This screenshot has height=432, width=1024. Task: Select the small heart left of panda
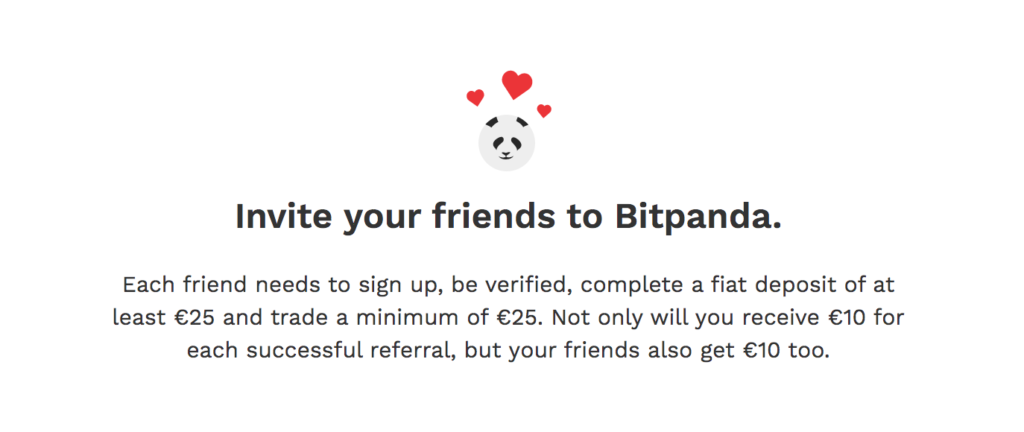pyautogui.click(x=475, y=97)
